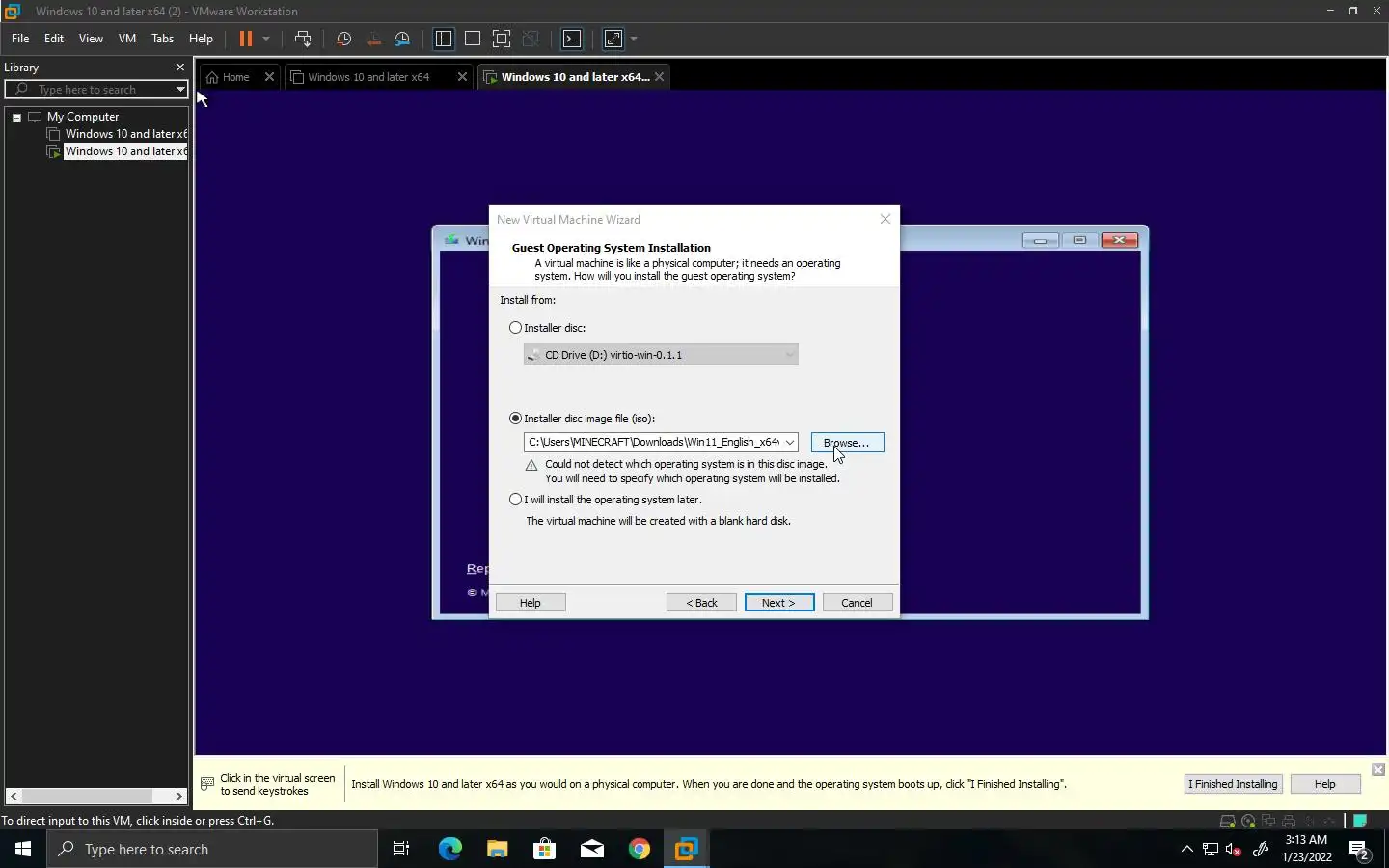Screen dimensions: 1389x868
Task: Select Installer disc image file (iso) radio
Action: click(x=516, y=419)
